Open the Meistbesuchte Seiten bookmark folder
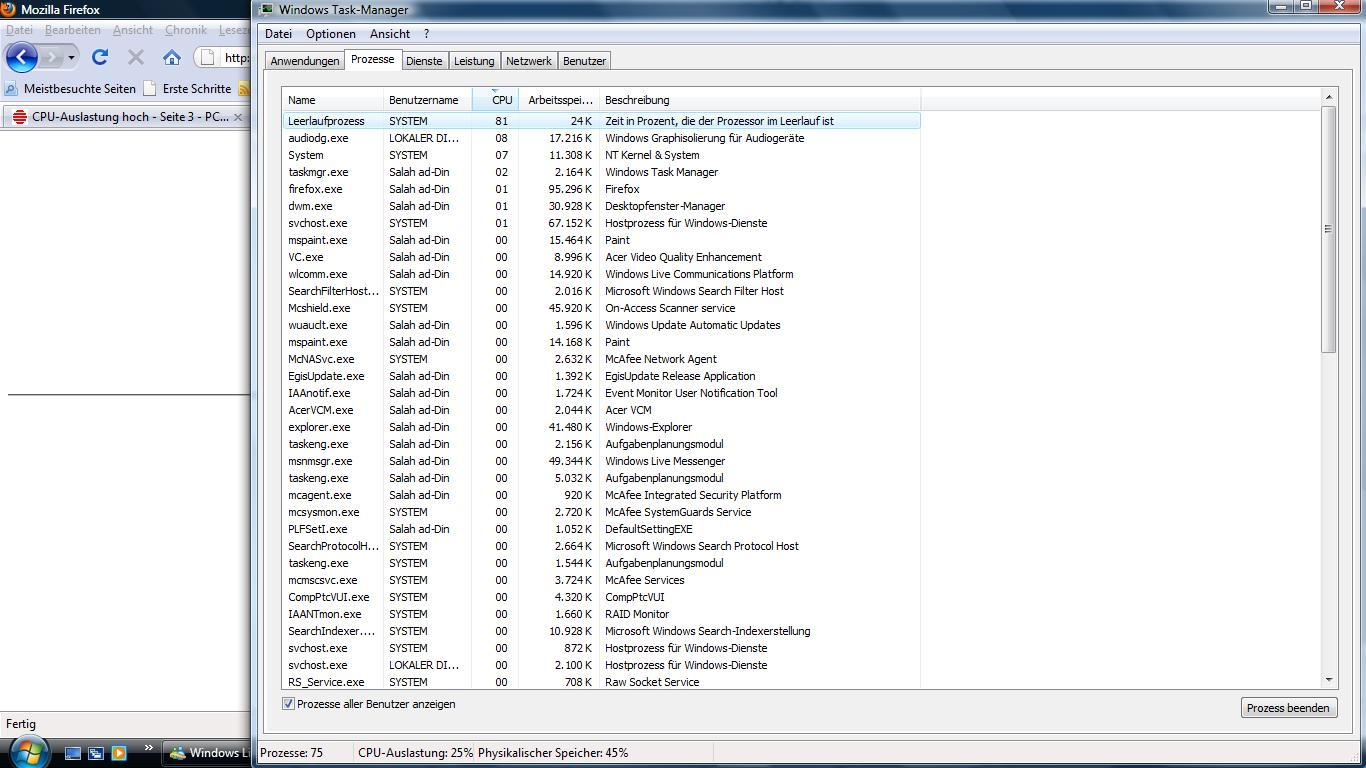This screenshot has width=1366, height=768. 70,88
